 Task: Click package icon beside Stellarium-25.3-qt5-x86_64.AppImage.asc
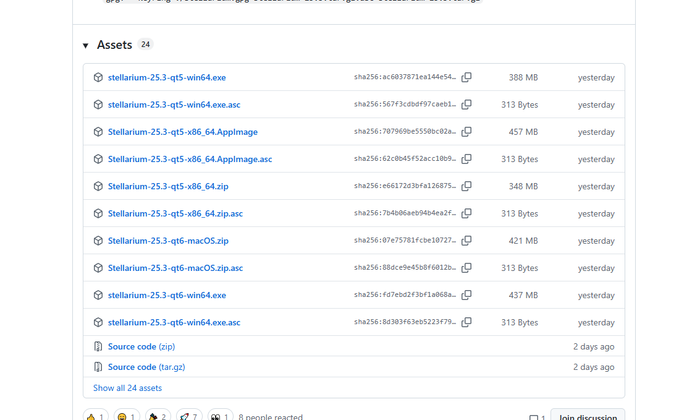[98, 159]
